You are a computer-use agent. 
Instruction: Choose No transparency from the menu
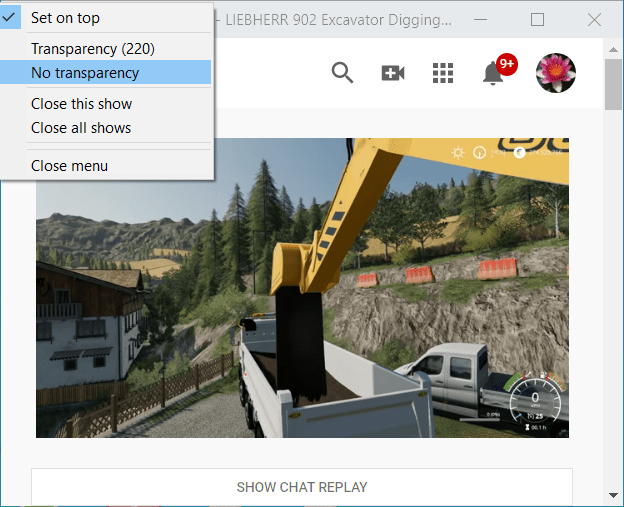pyautogui.click(x=105, y=72)
